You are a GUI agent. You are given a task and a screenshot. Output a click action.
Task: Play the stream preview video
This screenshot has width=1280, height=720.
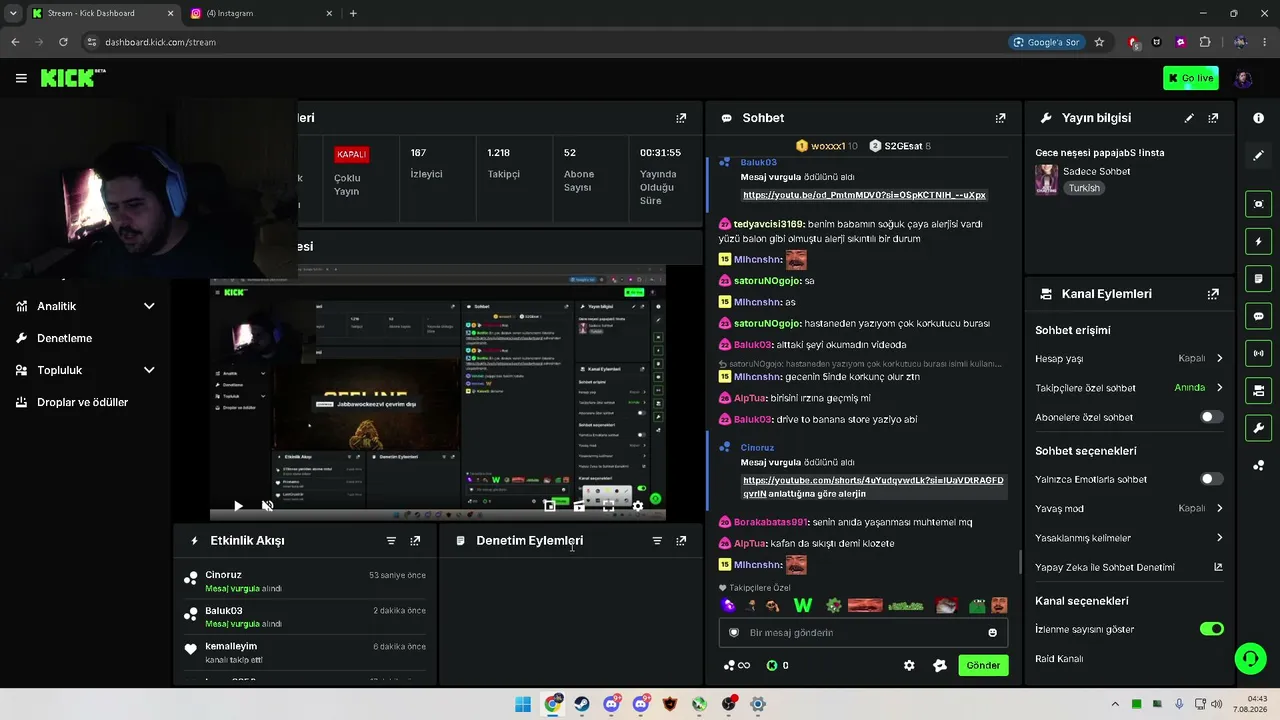pos(238,506)
